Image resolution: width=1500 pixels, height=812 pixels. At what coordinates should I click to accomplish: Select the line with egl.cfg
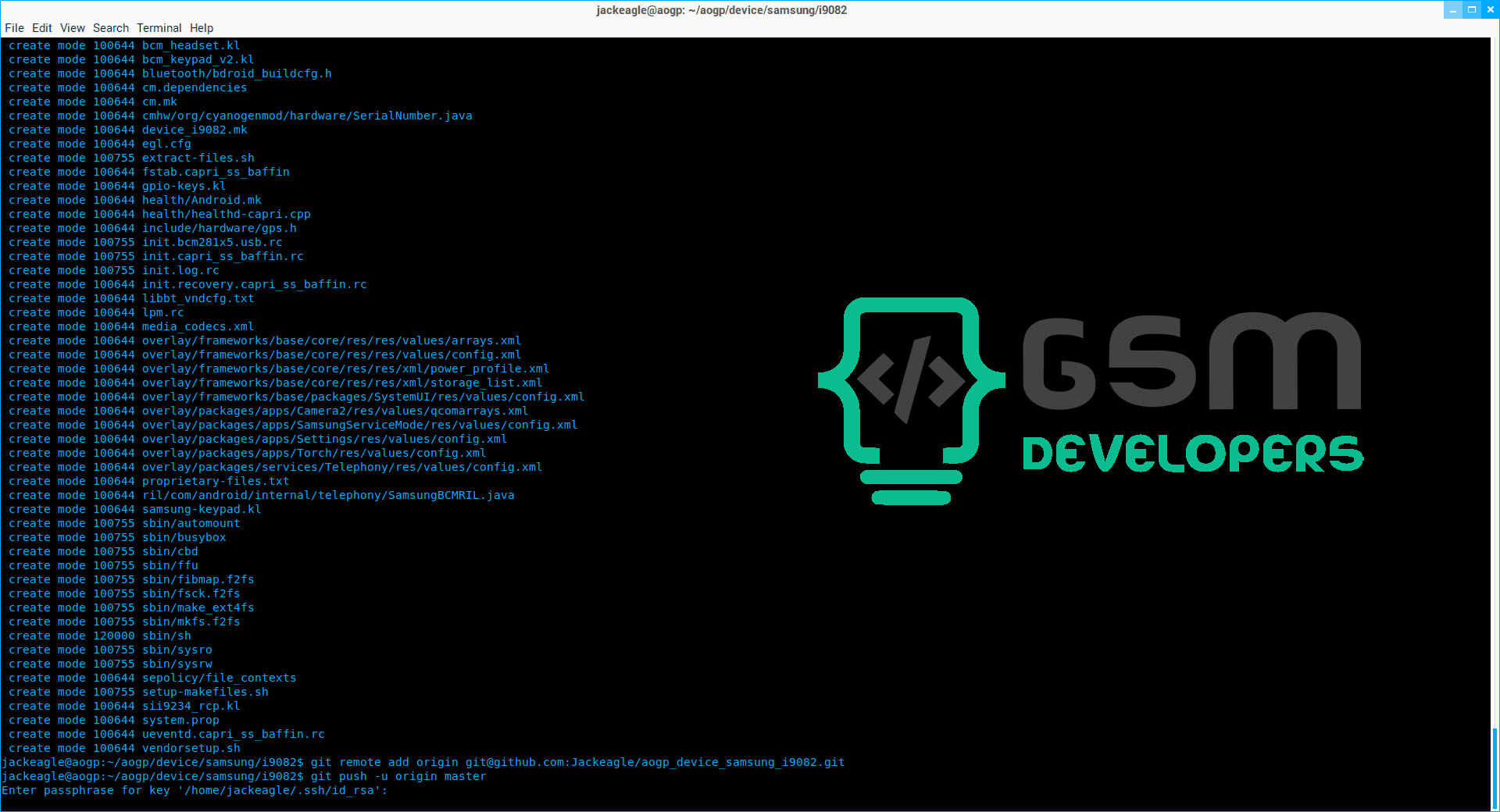pyautogui.click(x=100, y=144)
